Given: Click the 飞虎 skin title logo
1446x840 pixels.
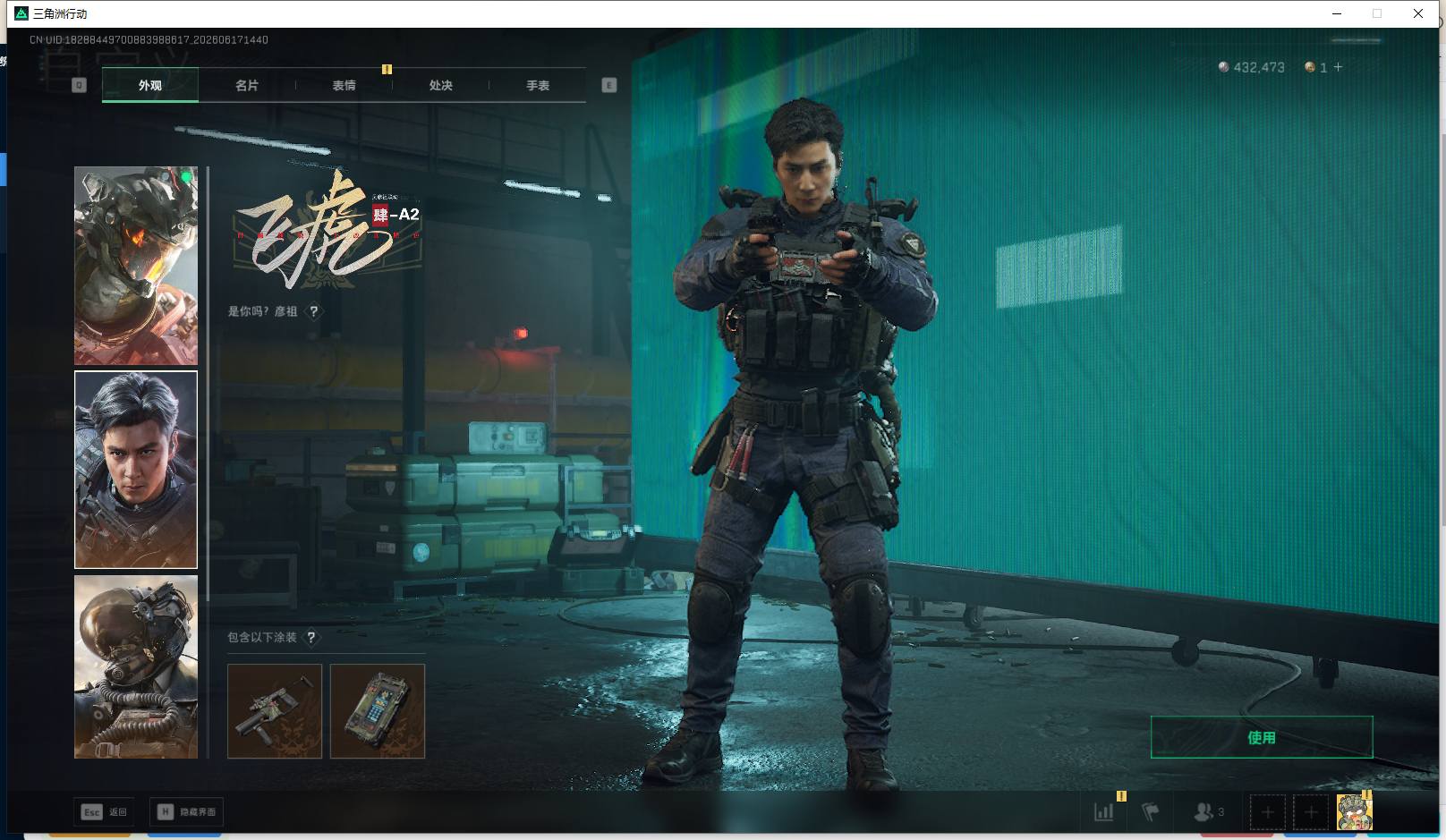Looking at the screenshot, I should 327,231.
